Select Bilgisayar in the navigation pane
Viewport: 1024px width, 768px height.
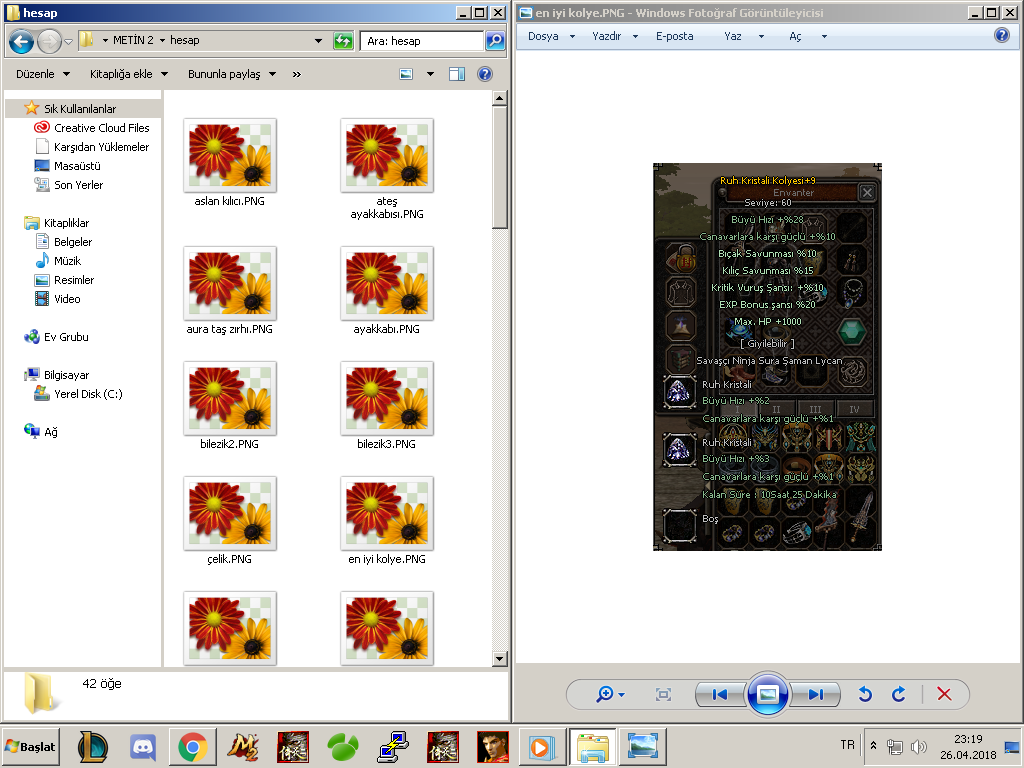coord(66,374)
